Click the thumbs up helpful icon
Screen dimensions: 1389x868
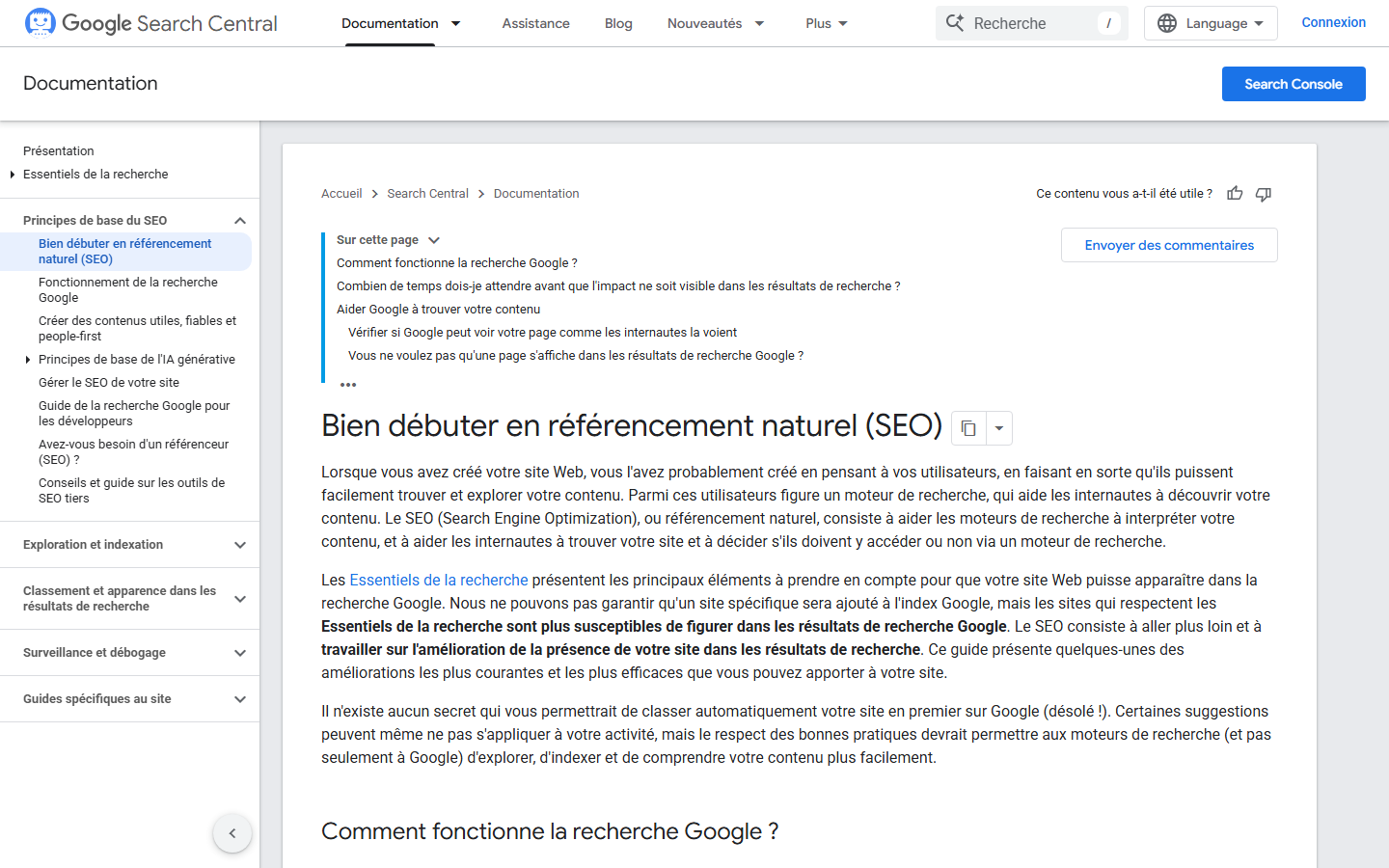coord(1235,194)
